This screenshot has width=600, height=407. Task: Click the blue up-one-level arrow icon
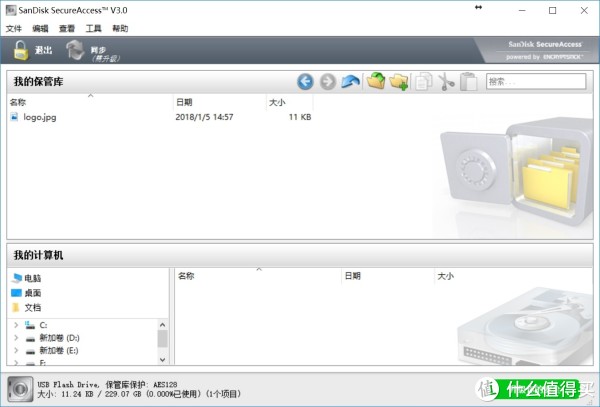tap(350, 81)
